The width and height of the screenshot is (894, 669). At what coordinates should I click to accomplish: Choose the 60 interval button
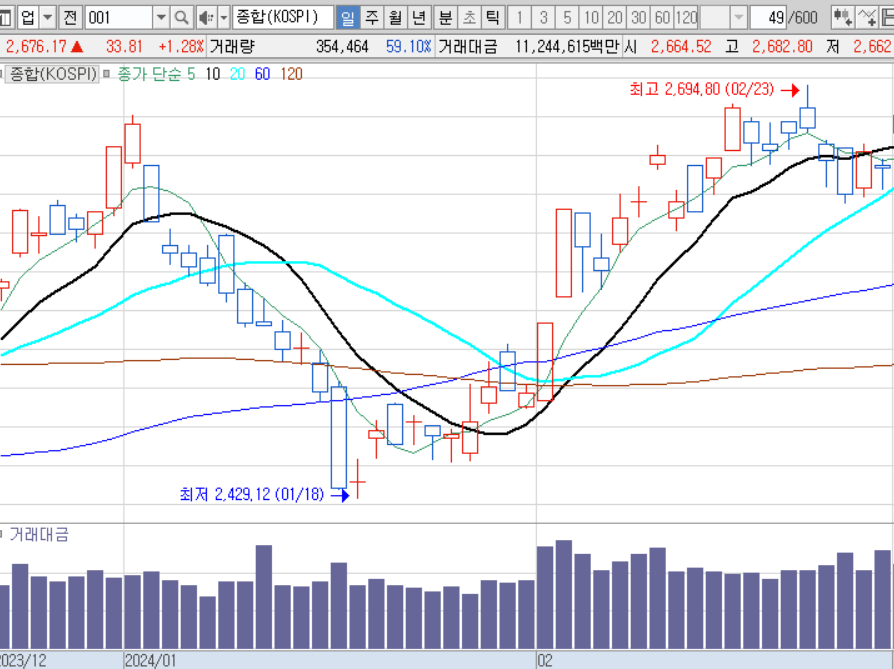[661, 18]
